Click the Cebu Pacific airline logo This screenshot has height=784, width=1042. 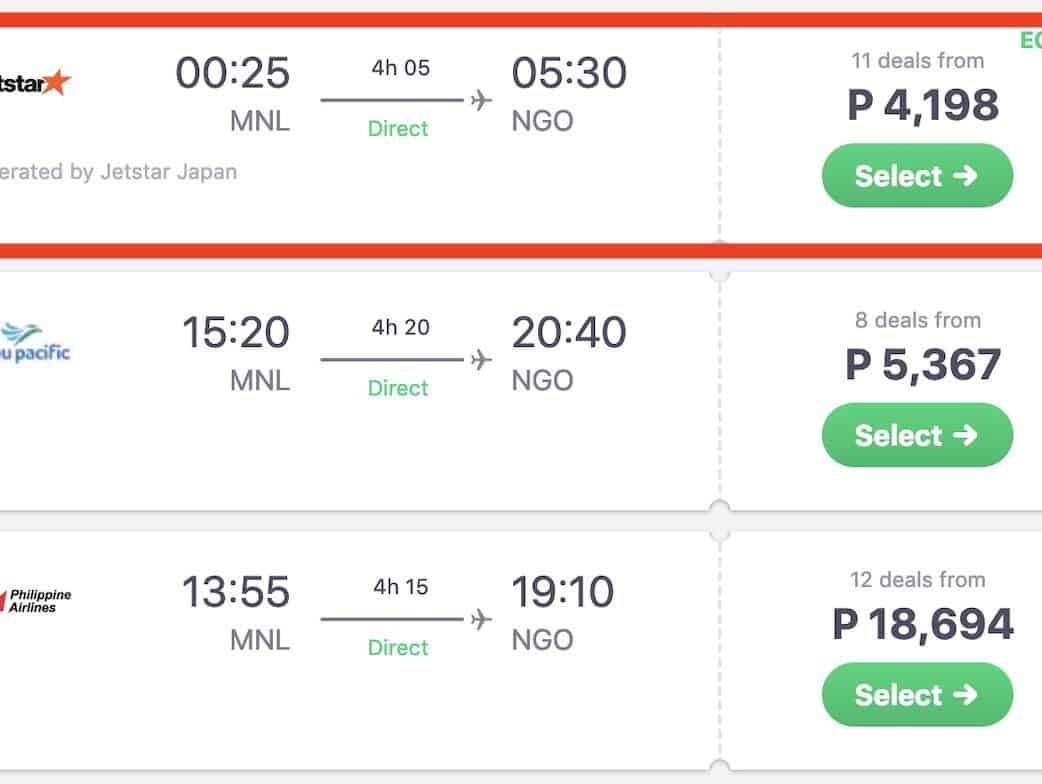click(36, 342)
